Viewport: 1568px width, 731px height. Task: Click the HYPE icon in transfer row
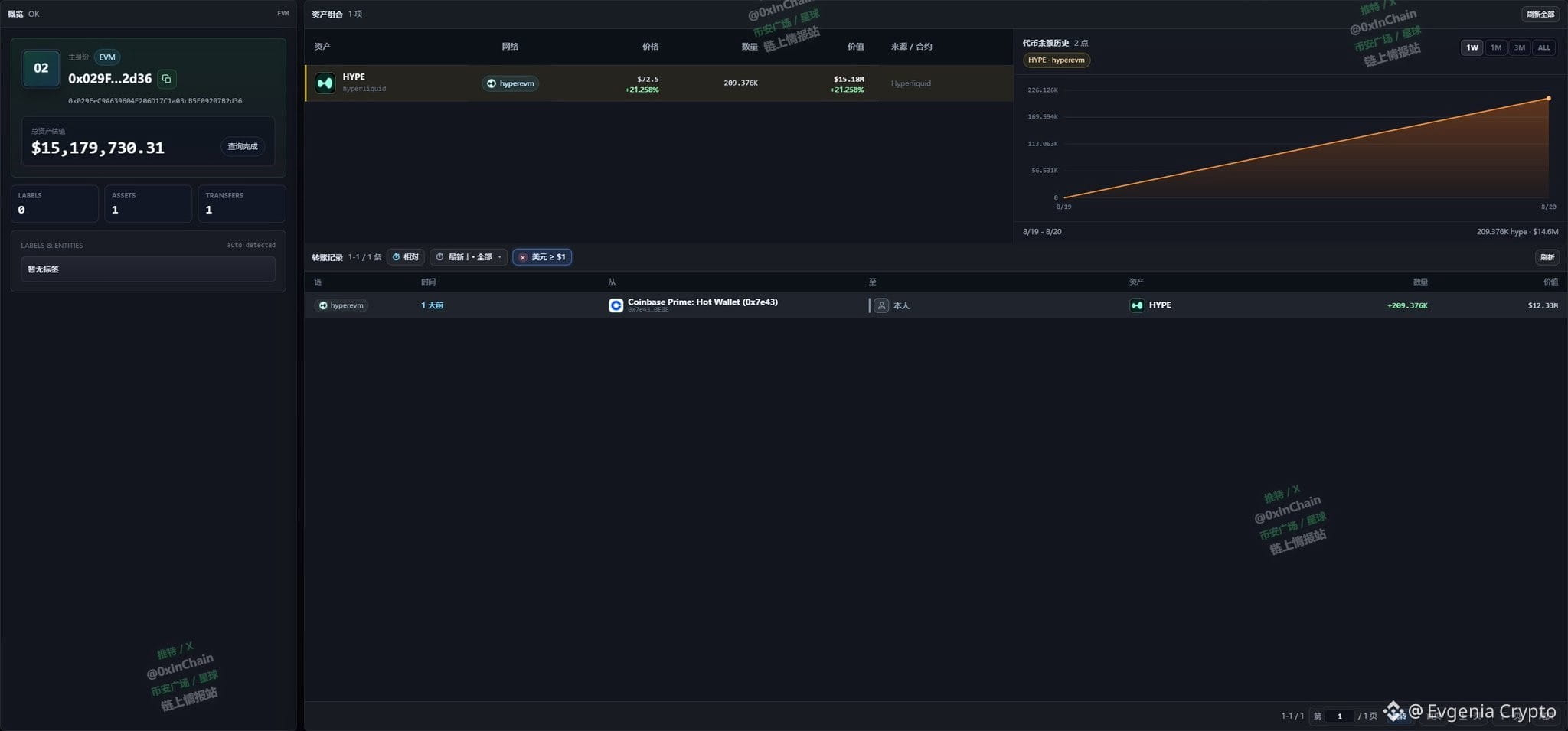1137,305
